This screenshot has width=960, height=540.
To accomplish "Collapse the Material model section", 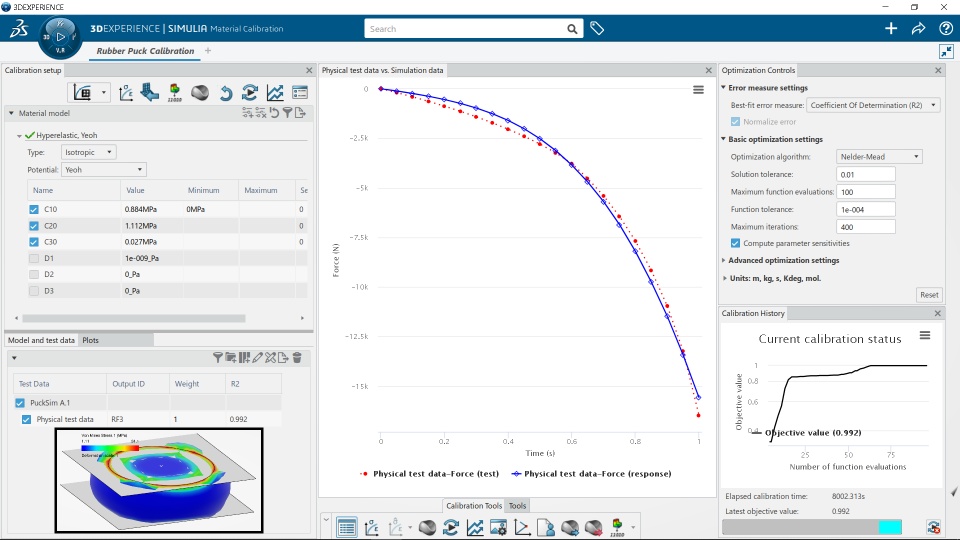I will click(x=11, y=113).
